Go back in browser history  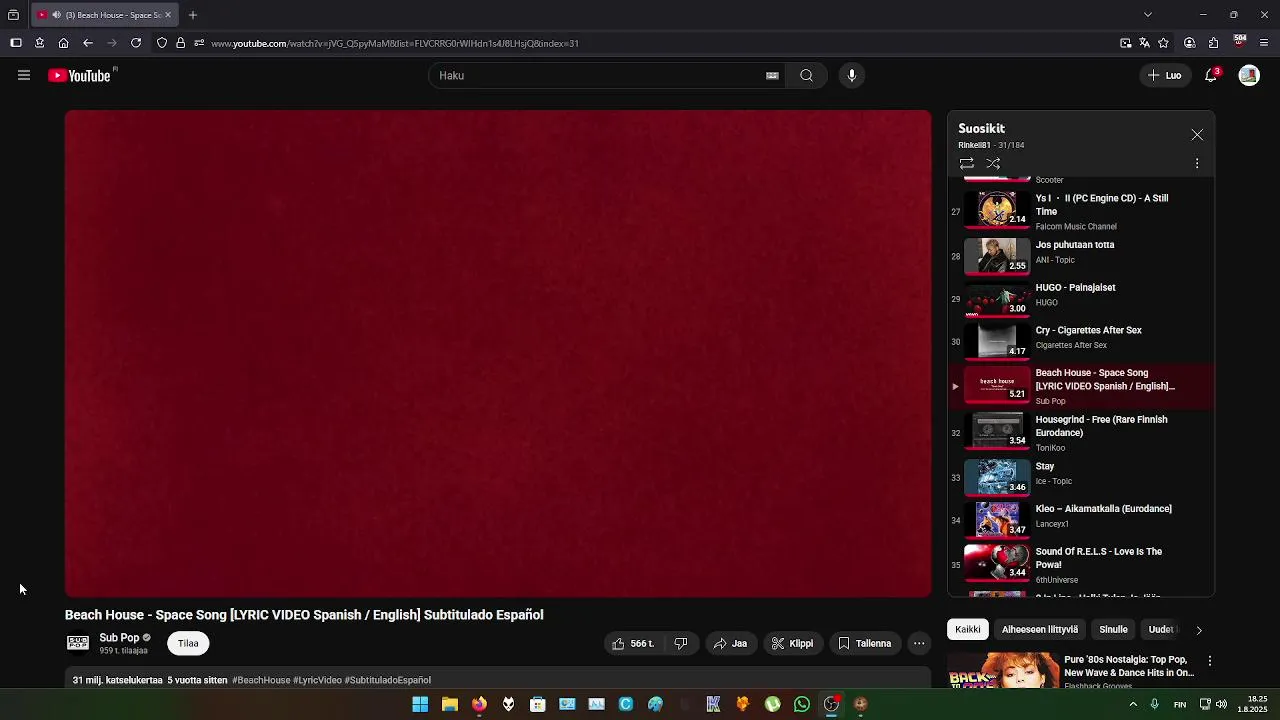pyautogui.click(x=88, y=43)
